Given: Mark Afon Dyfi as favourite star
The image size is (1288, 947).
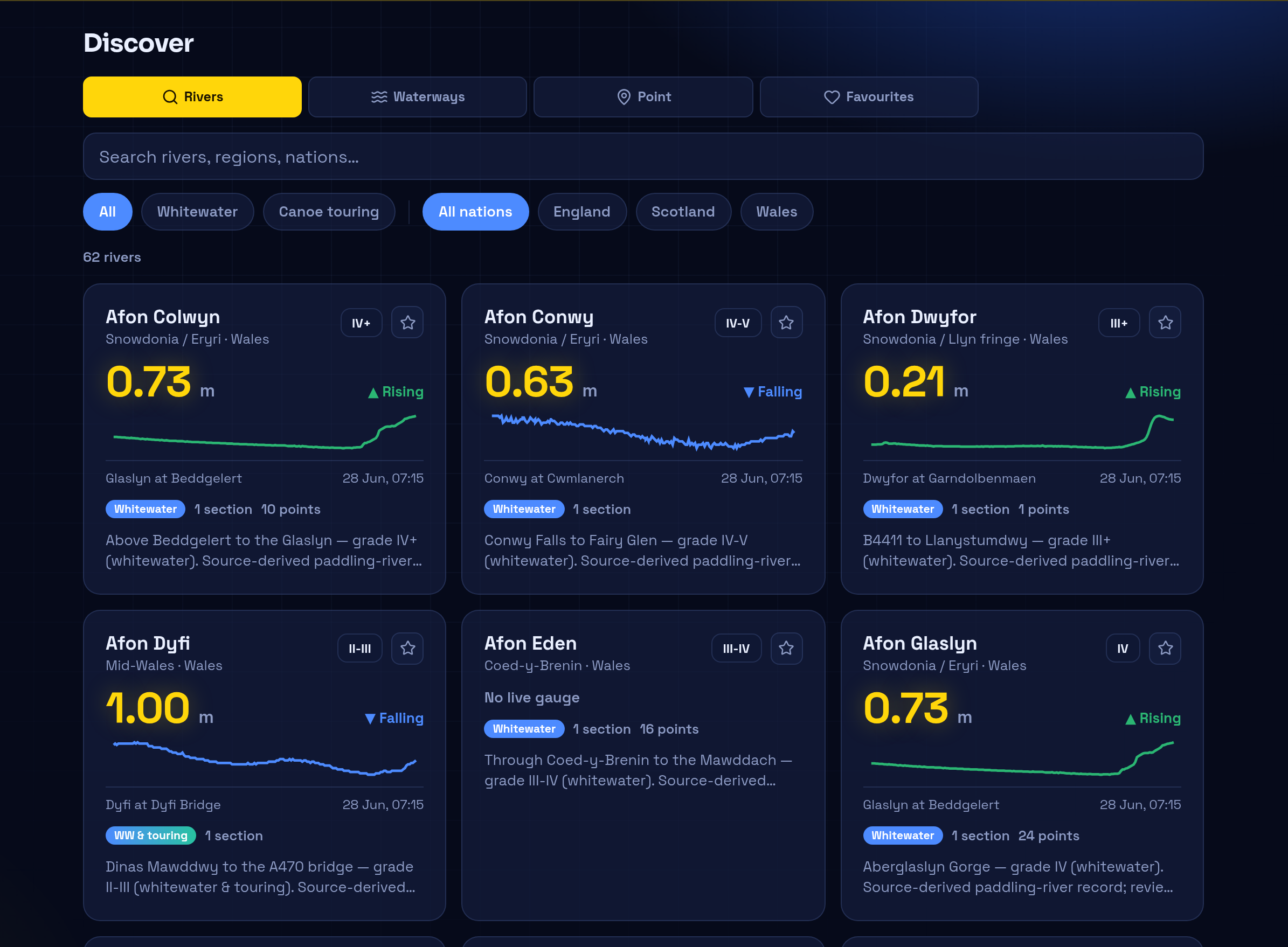Looking at the screenshot, I should (407, 649).
